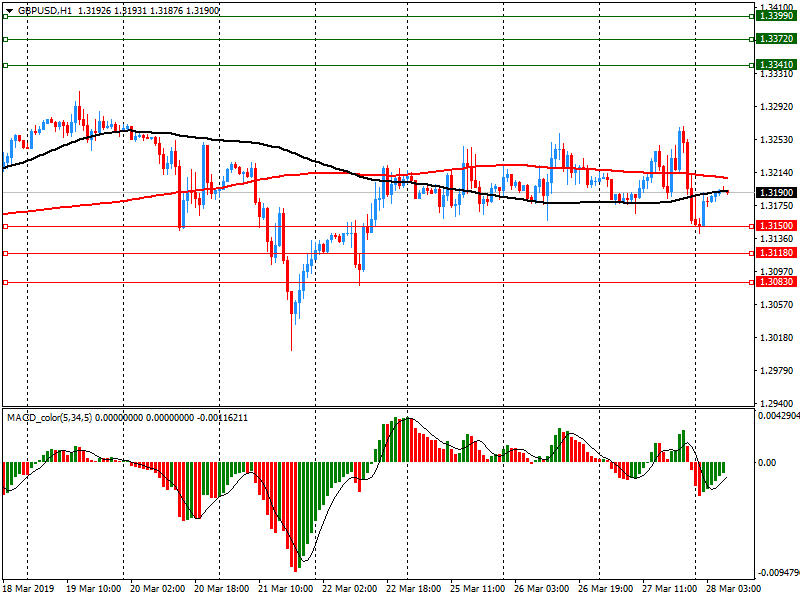Click the 25 Mar 11:00 time axis label
The image size is (800, 600).
(476, 590)
